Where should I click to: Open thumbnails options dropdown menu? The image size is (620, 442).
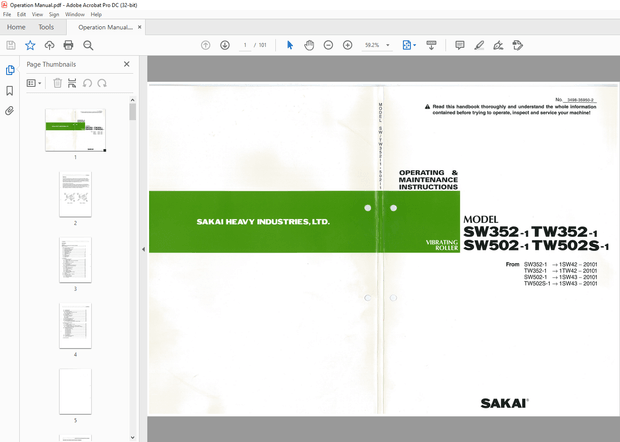34,83
